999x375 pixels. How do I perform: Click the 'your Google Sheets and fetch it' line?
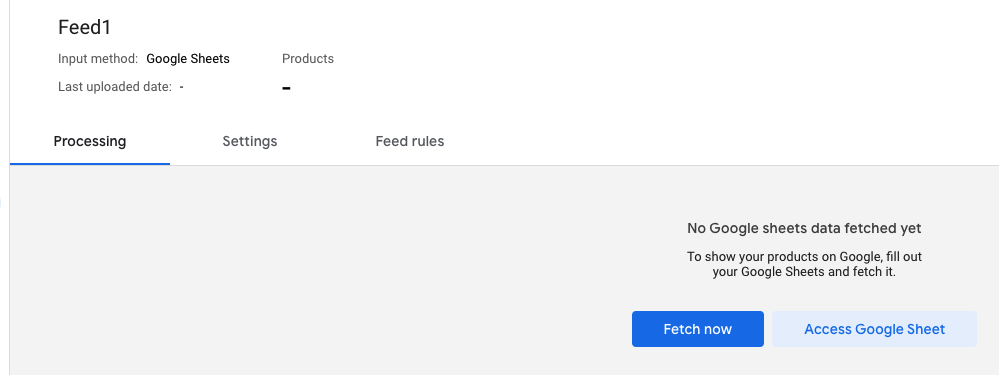(804, 272)
